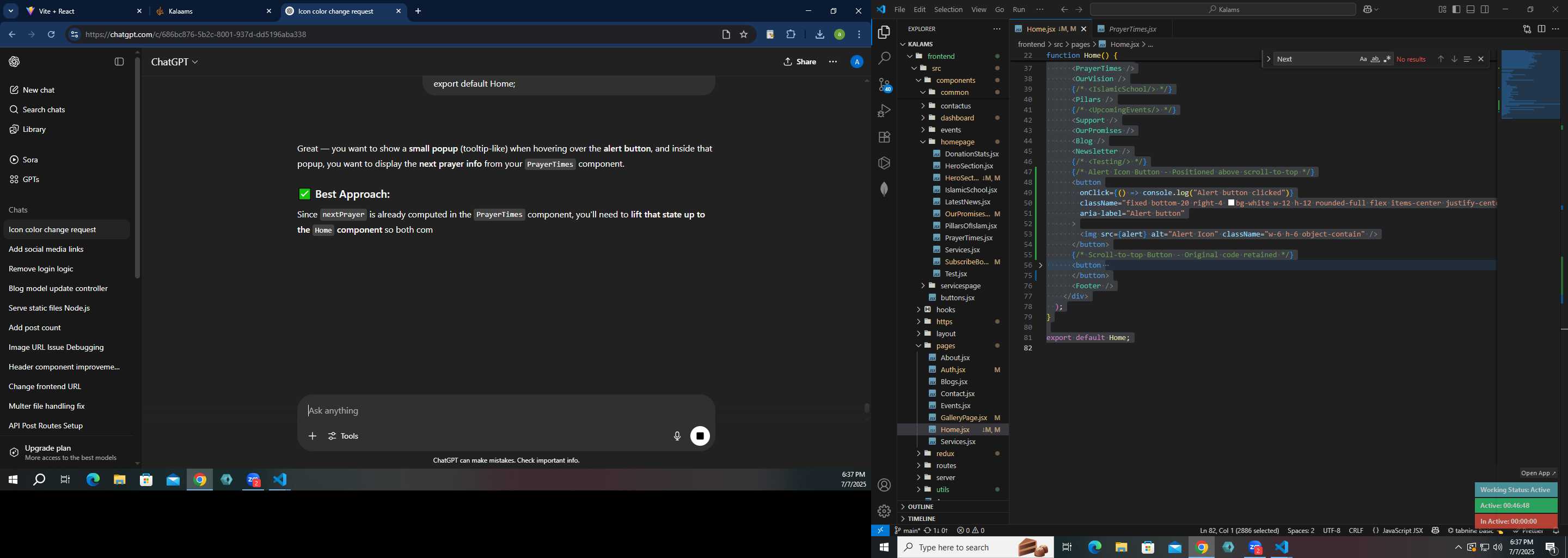Bookmark this page with the star icon
Viewport: 1568px width, 558px height.
tap(744, 35)
